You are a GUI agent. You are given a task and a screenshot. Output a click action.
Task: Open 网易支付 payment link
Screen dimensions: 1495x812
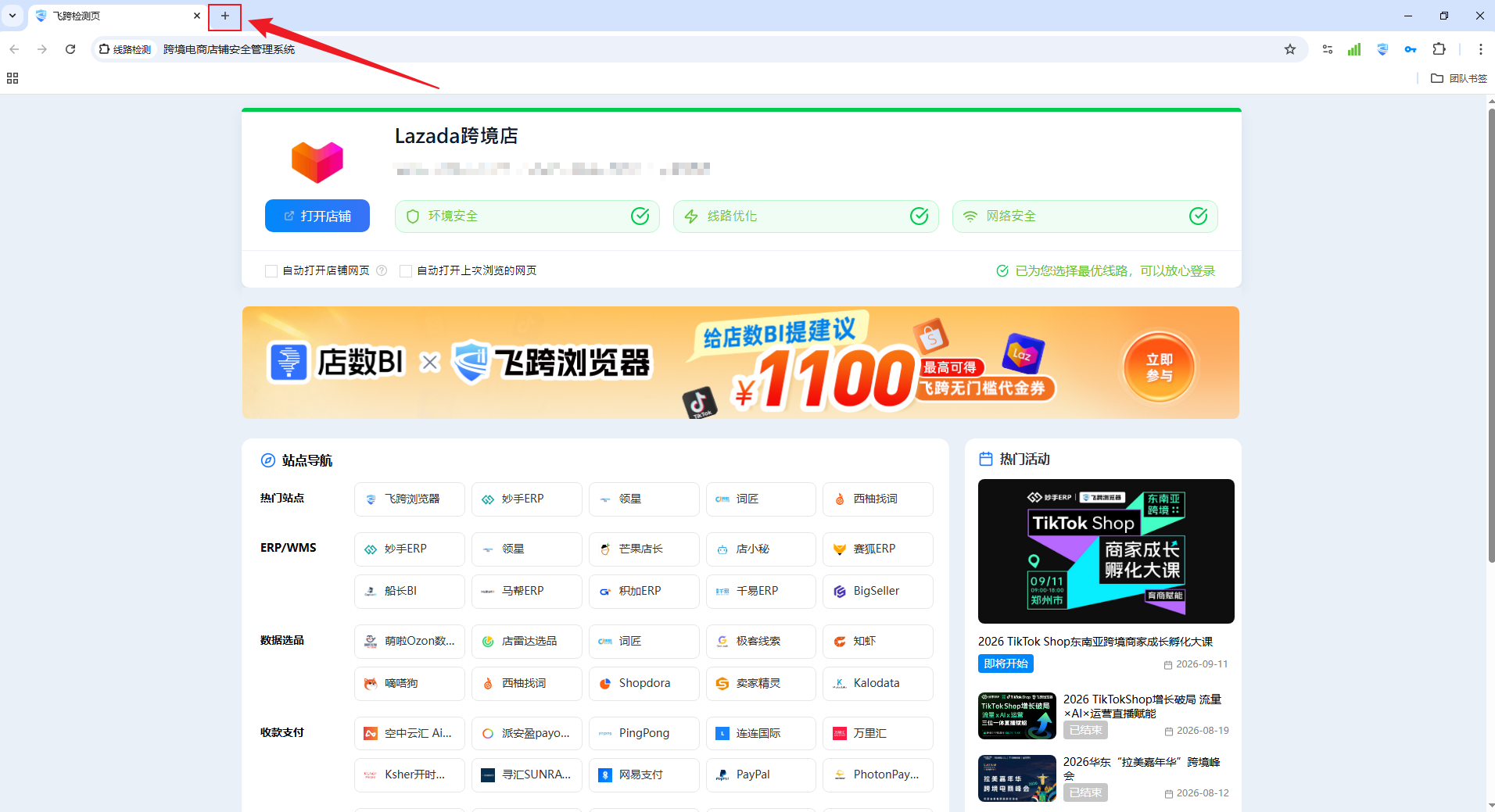[644, 775]
